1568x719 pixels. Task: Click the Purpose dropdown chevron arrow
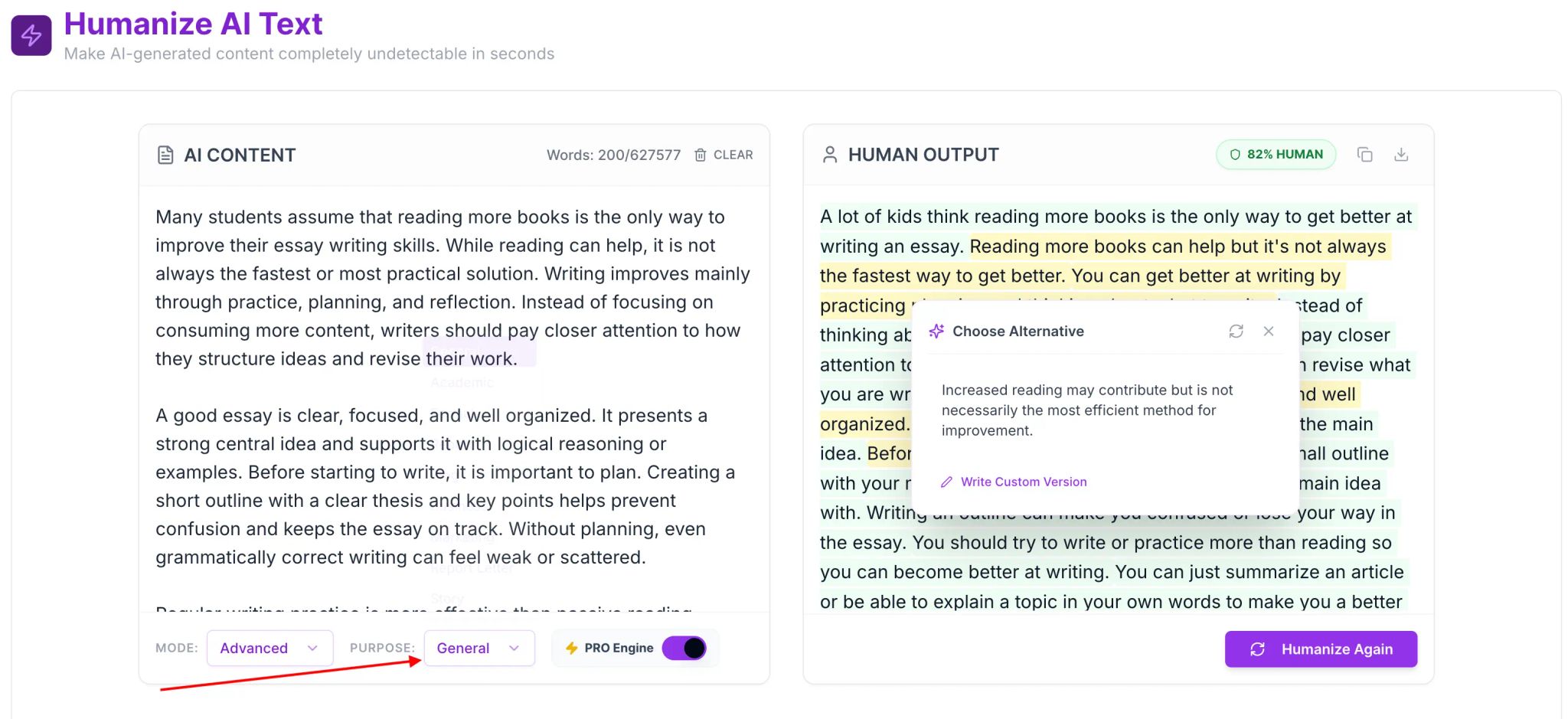[x=514, y=649]
